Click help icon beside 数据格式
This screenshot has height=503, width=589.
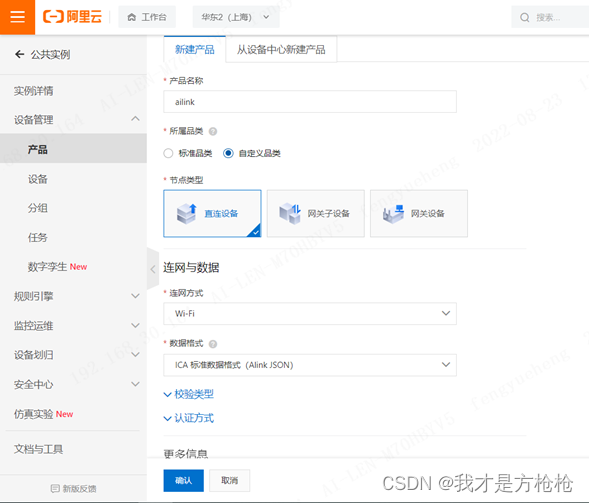pyautogui.click(x=213, y=344)
